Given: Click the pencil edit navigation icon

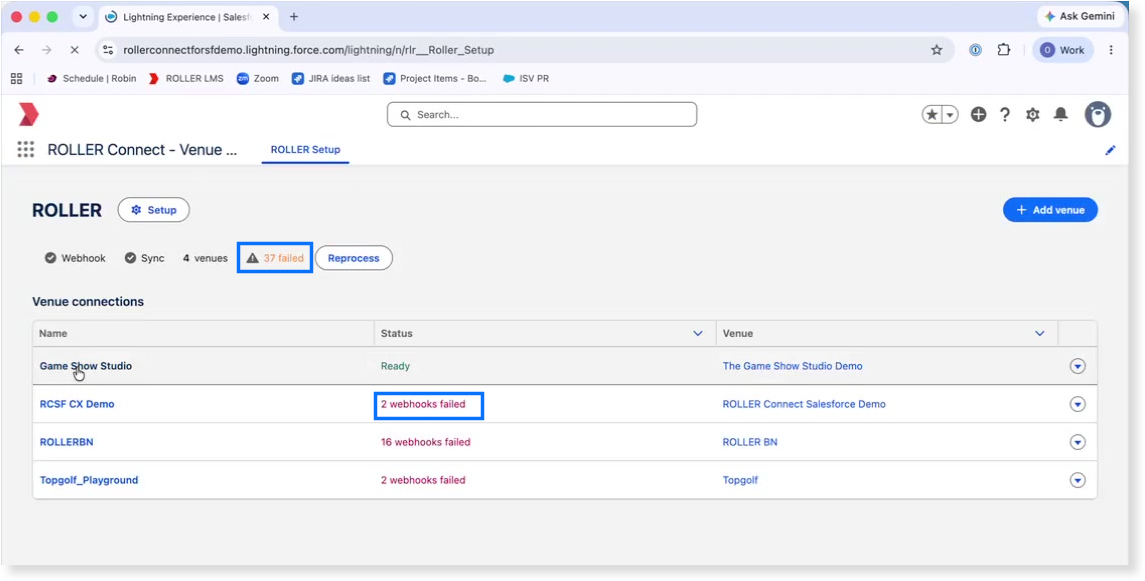Looking at the screenshot, I should 1110,150.
